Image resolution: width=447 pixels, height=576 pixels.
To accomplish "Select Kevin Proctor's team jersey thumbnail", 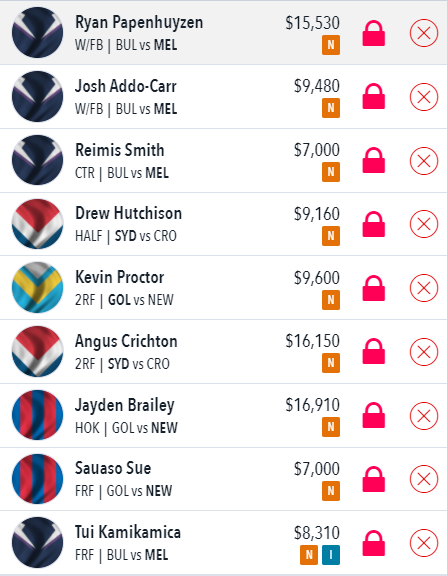I will click(37, 287).
